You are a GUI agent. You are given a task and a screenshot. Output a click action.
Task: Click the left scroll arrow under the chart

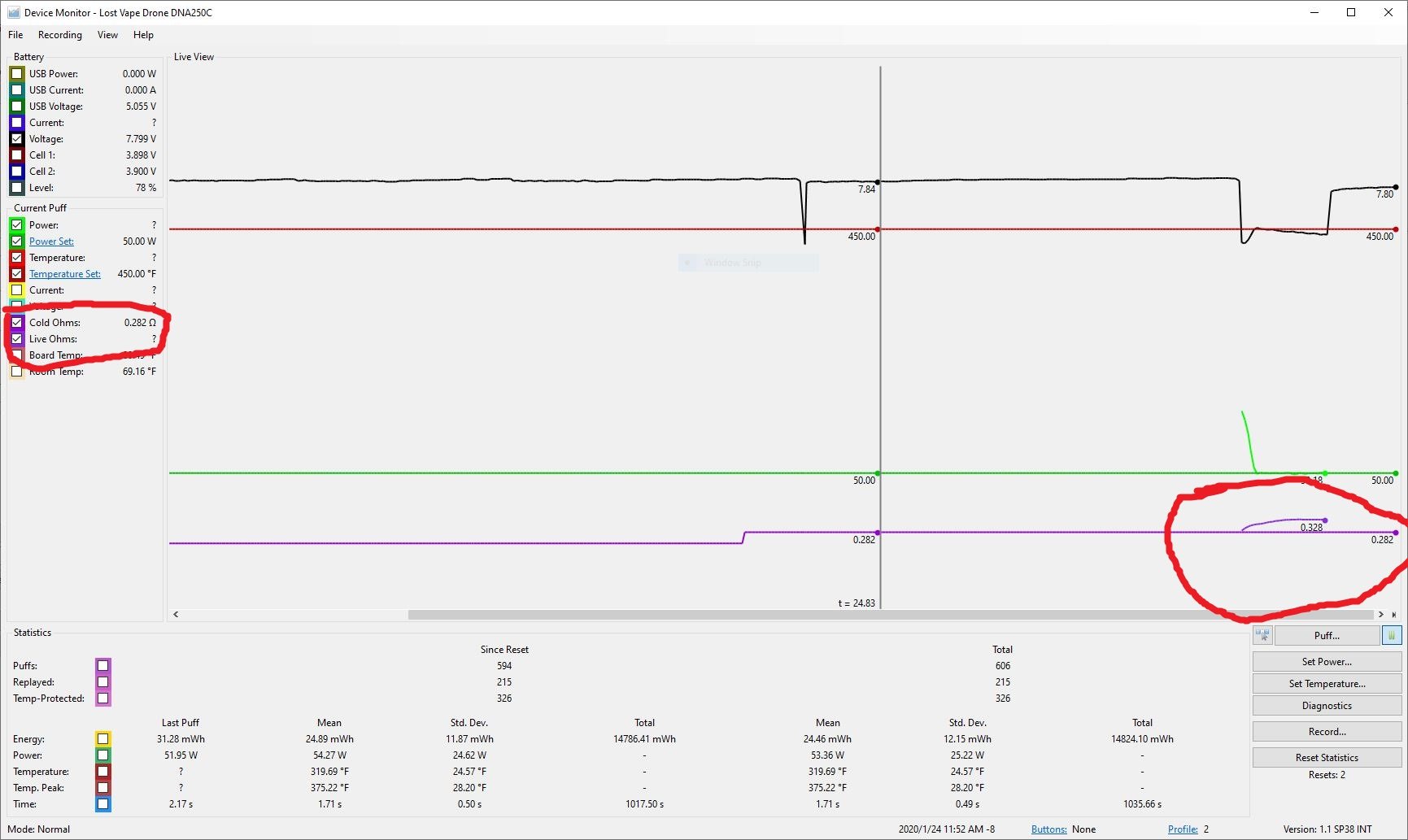(176, 615)
